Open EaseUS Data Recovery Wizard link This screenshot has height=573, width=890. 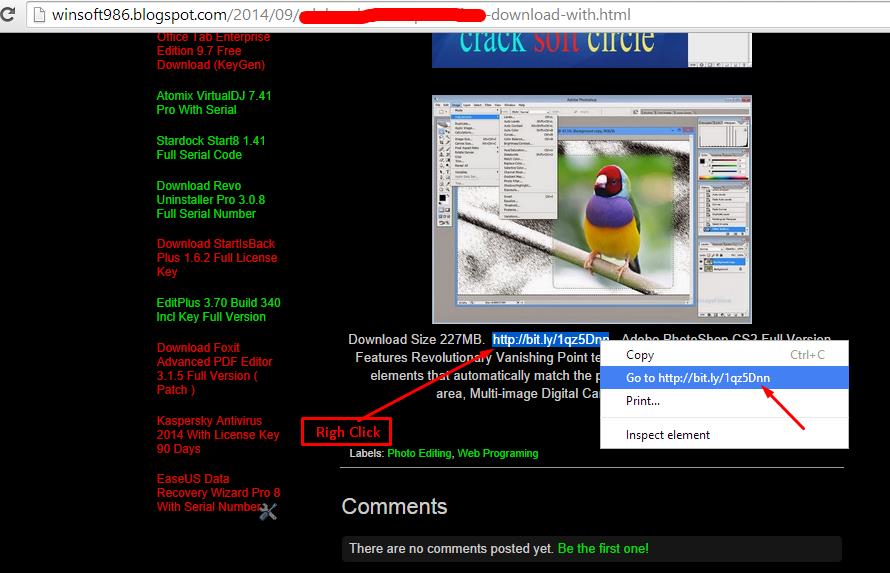click(x=218, y=492)
